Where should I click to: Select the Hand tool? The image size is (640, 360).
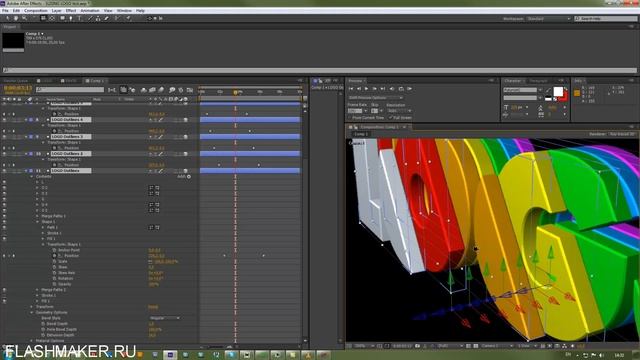(16, 18)
